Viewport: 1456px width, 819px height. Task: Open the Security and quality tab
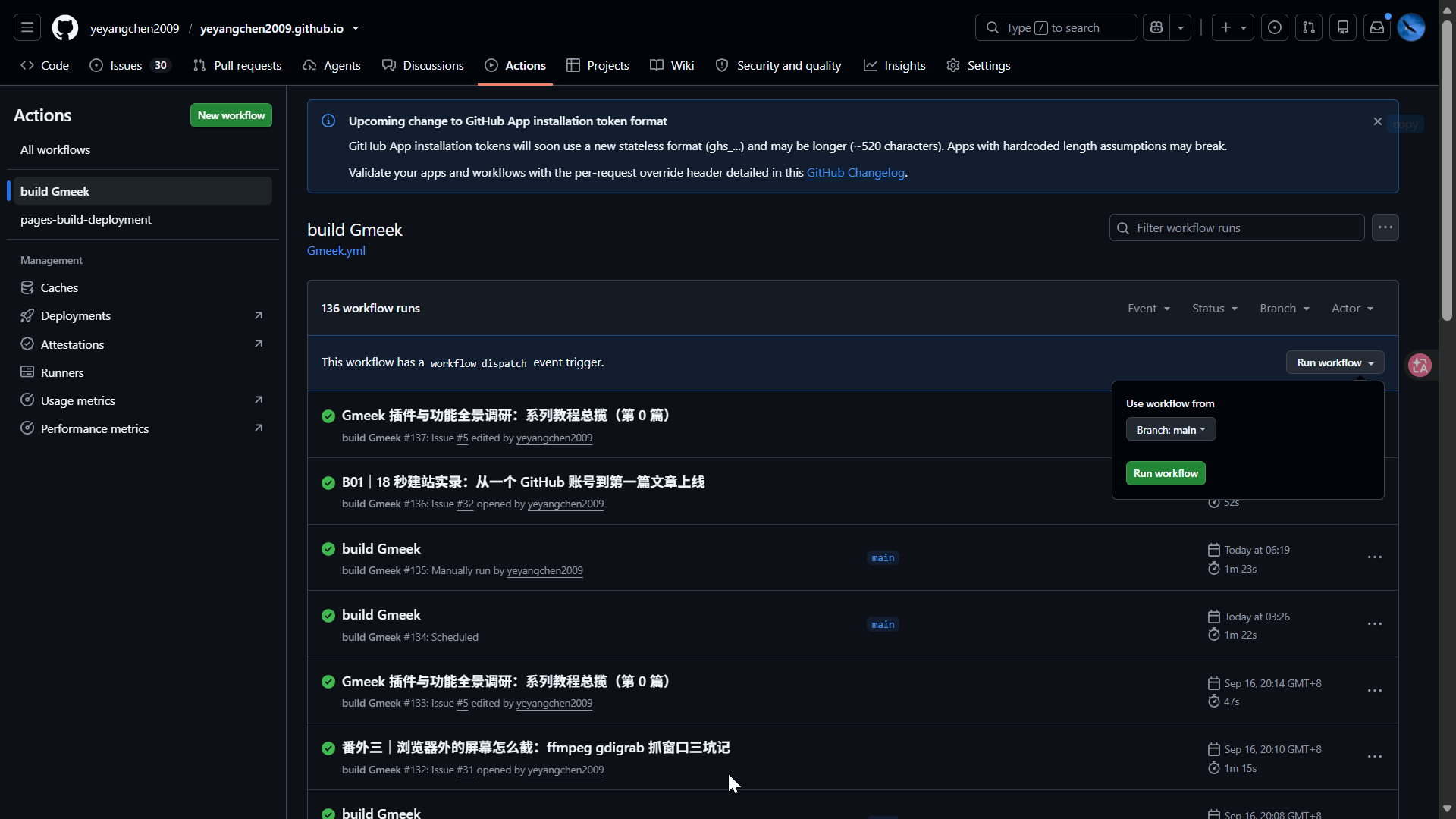point(779,66)
